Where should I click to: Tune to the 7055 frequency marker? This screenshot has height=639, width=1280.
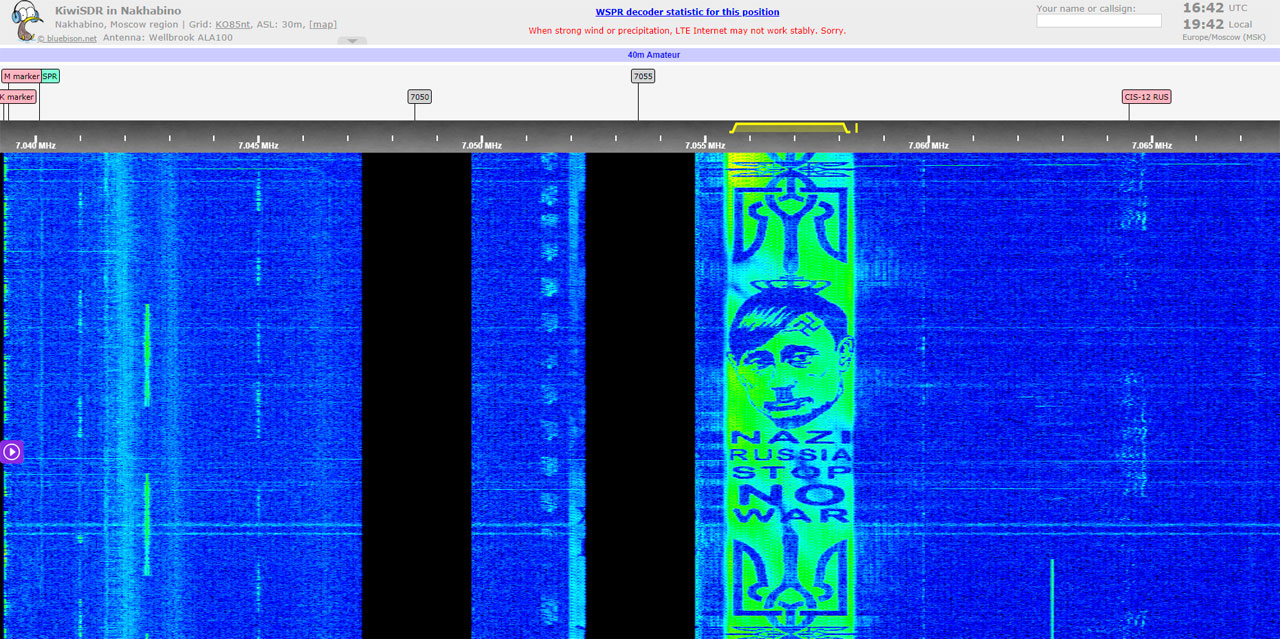[x=642, y=76]
